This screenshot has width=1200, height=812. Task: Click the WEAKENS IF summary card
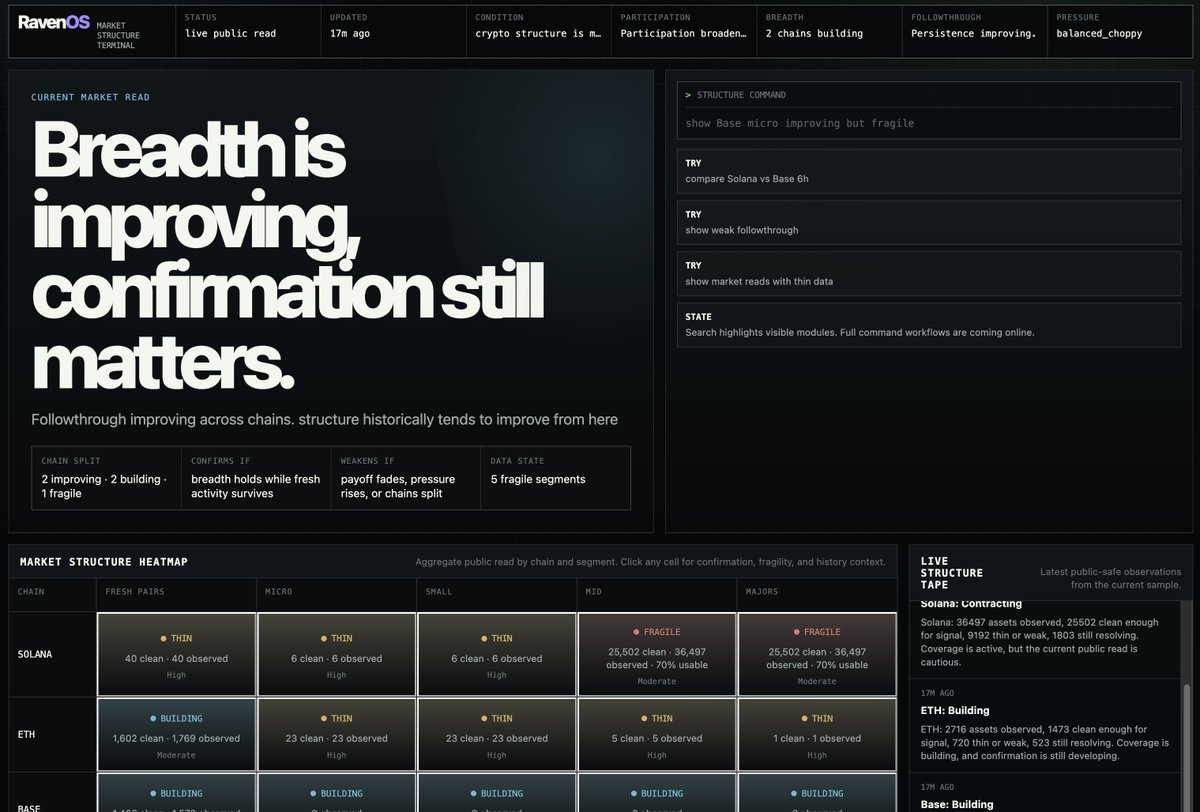pos(406,478)
